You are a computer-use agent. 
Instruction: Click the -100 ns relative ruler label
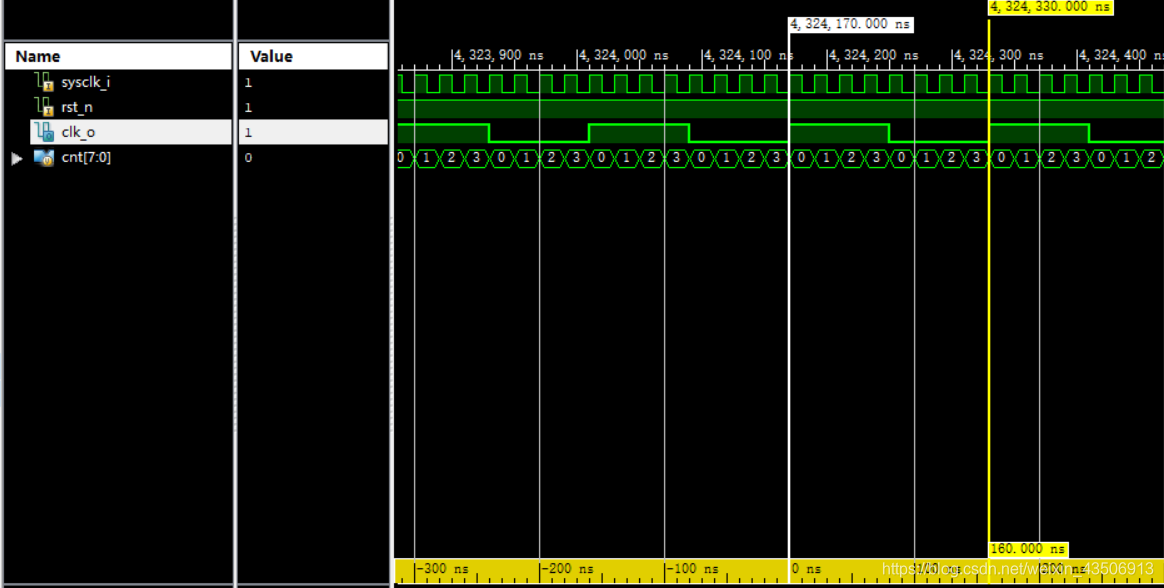691,569
